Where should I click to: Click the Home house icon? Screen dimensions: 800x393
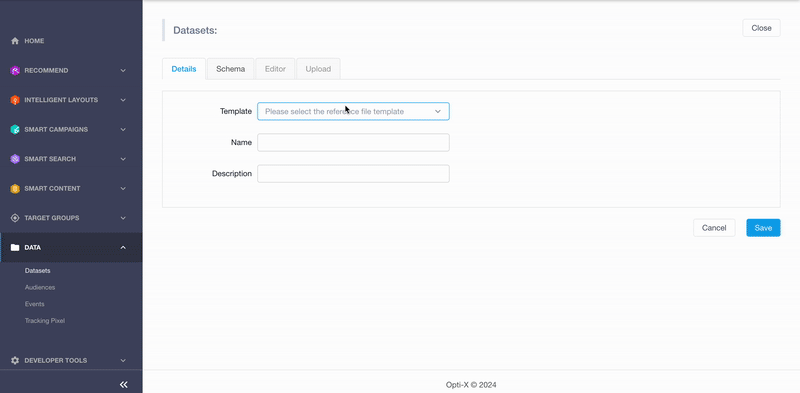(x=15, y=41)
